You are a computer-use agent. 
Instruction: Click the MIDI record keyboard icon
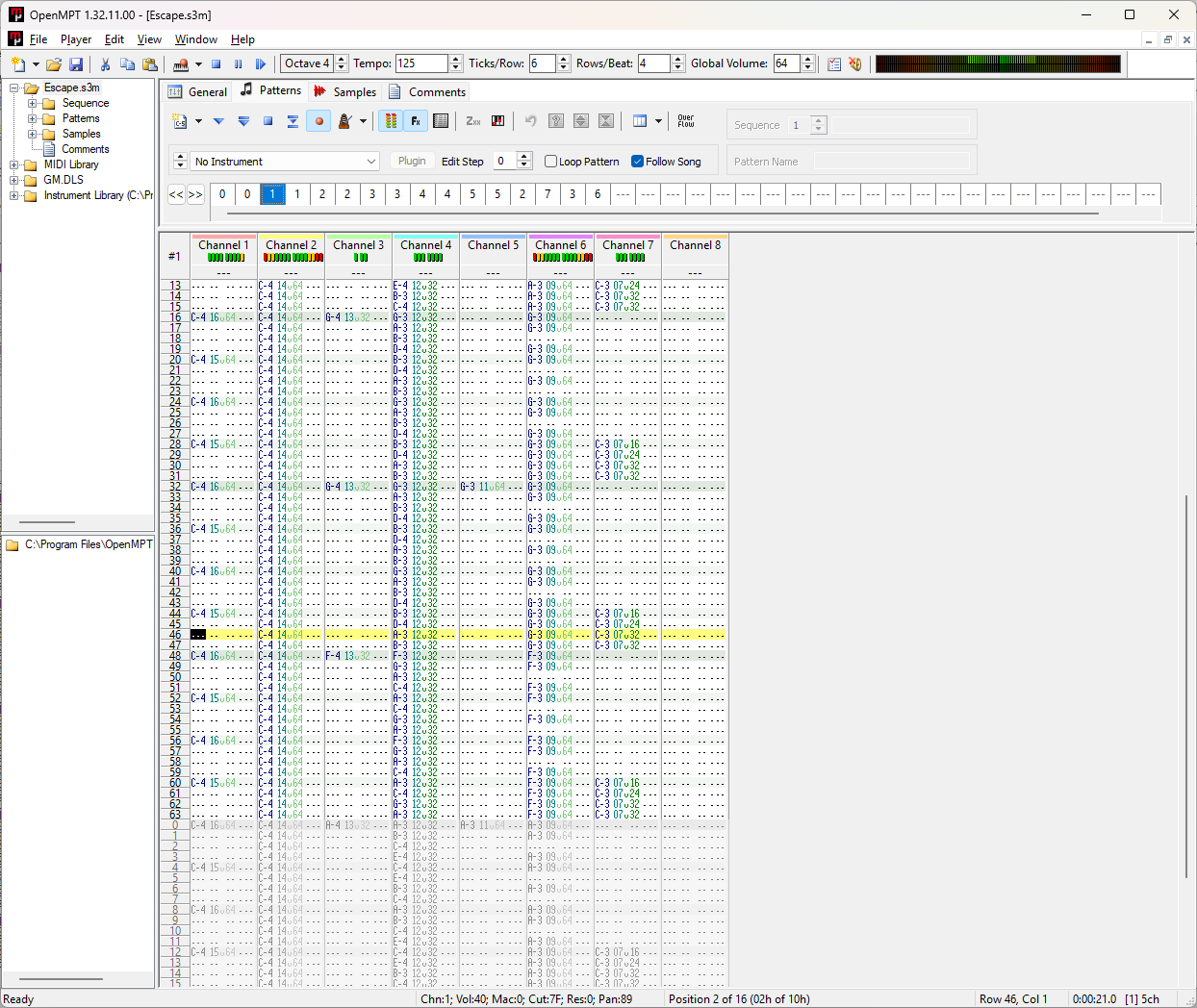pos(180,64)
